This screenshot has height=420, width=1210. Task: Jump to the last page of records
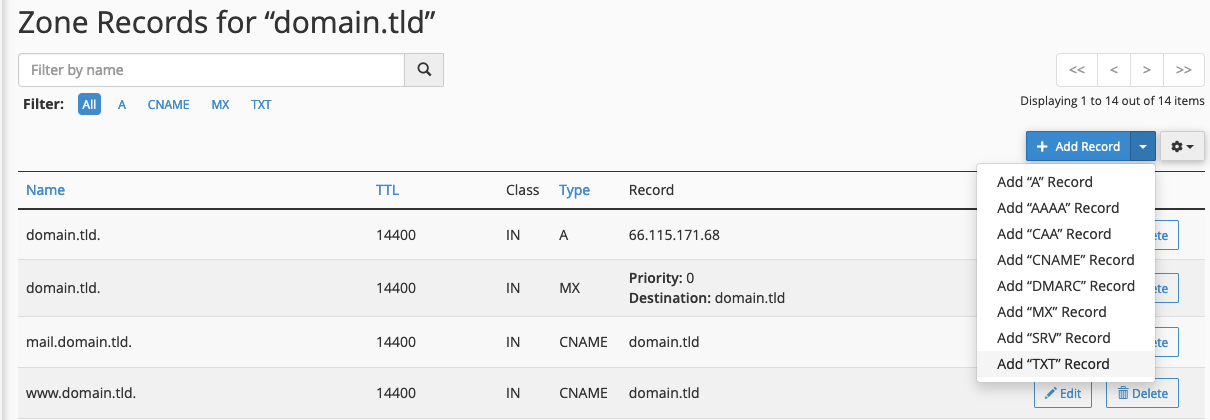(1183, 70)
